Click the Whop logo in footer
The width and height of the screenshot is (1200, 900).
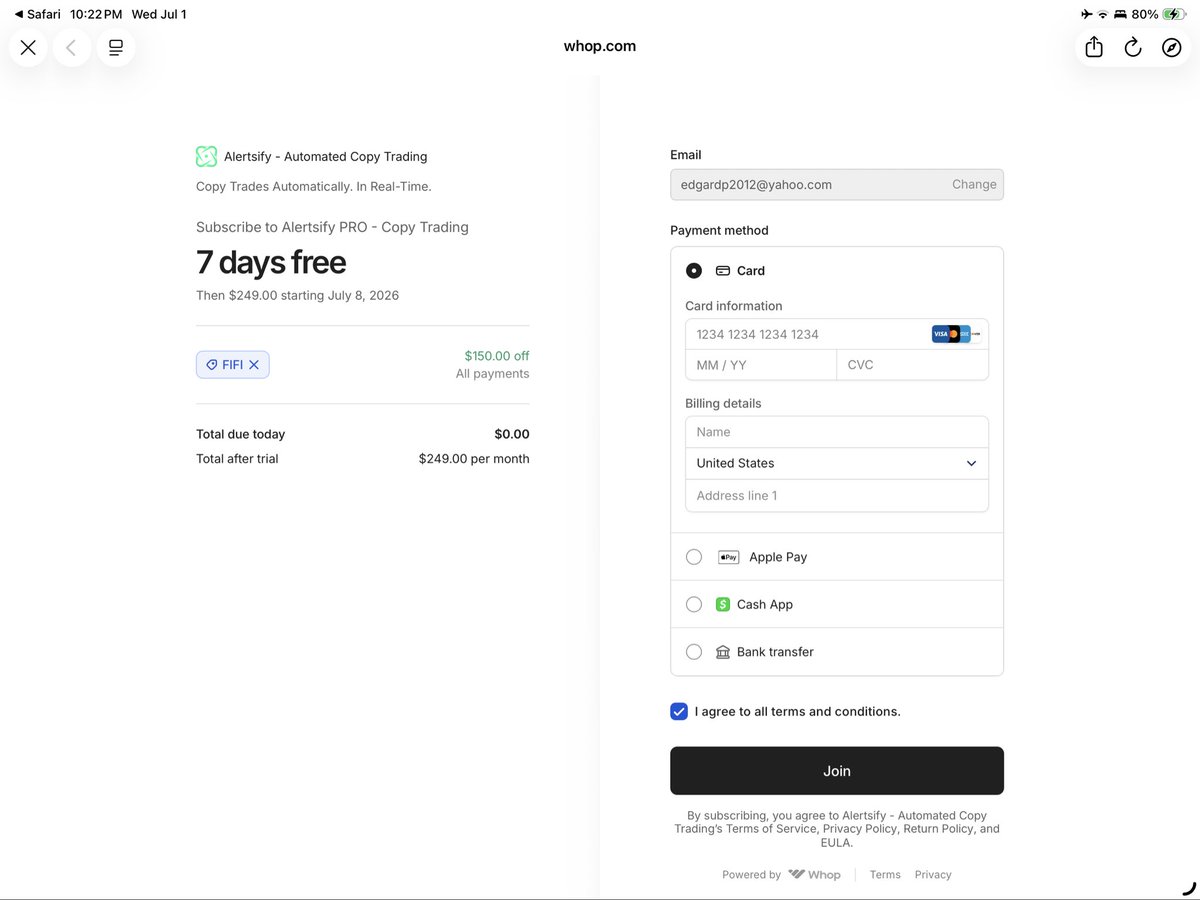[x=814, y=874]
